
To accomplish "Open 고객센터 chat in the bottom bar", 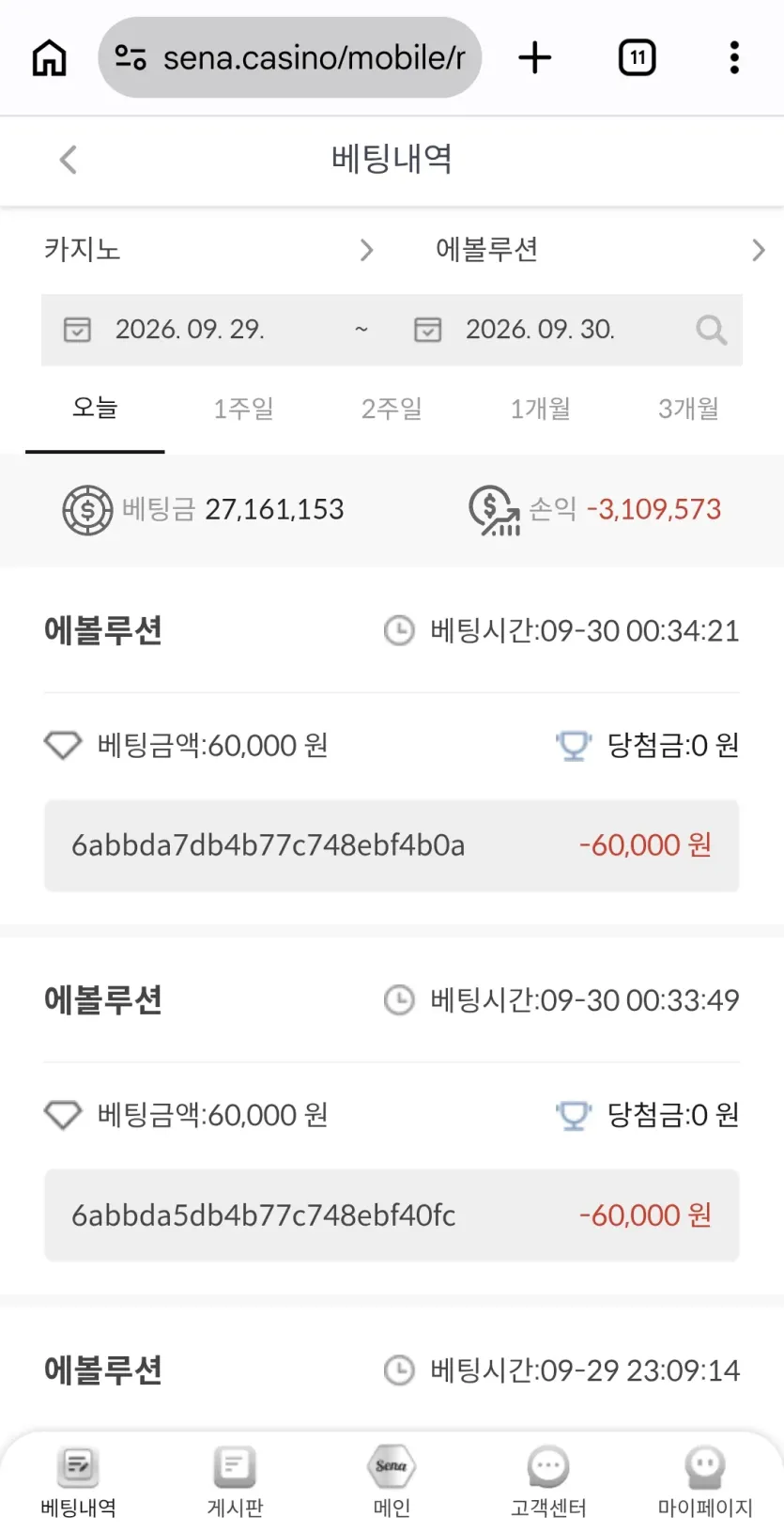I will tap(548, 1482).
